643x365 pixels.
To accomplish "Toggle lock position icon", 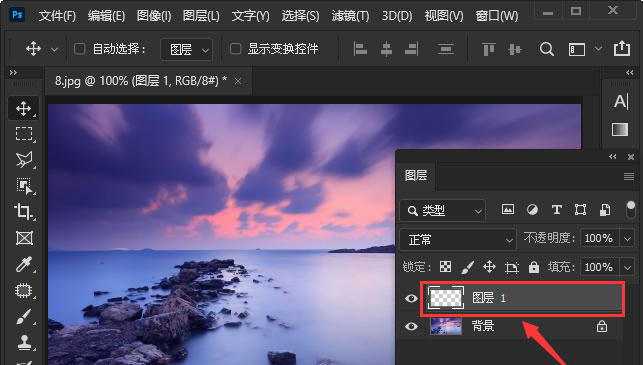I will click(x=489, y=267).
